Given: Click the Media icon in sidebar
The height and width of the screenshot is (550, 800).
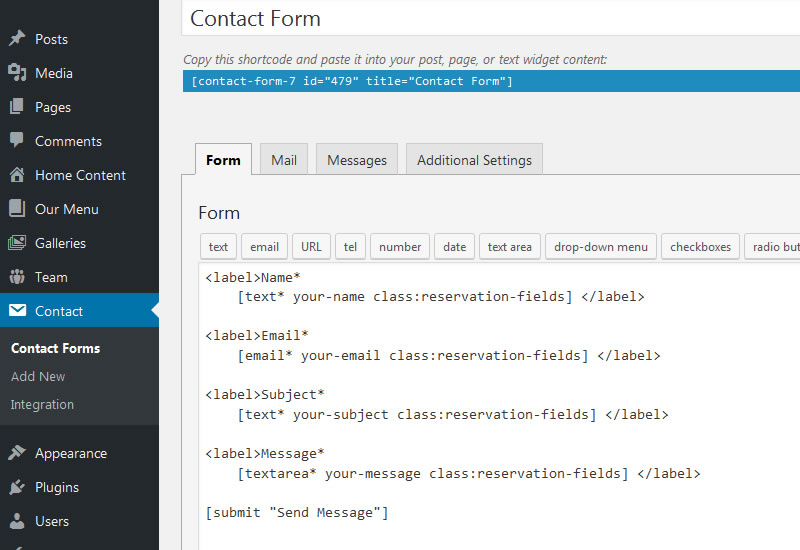Looking at the screenshot, I should point(17,73).
